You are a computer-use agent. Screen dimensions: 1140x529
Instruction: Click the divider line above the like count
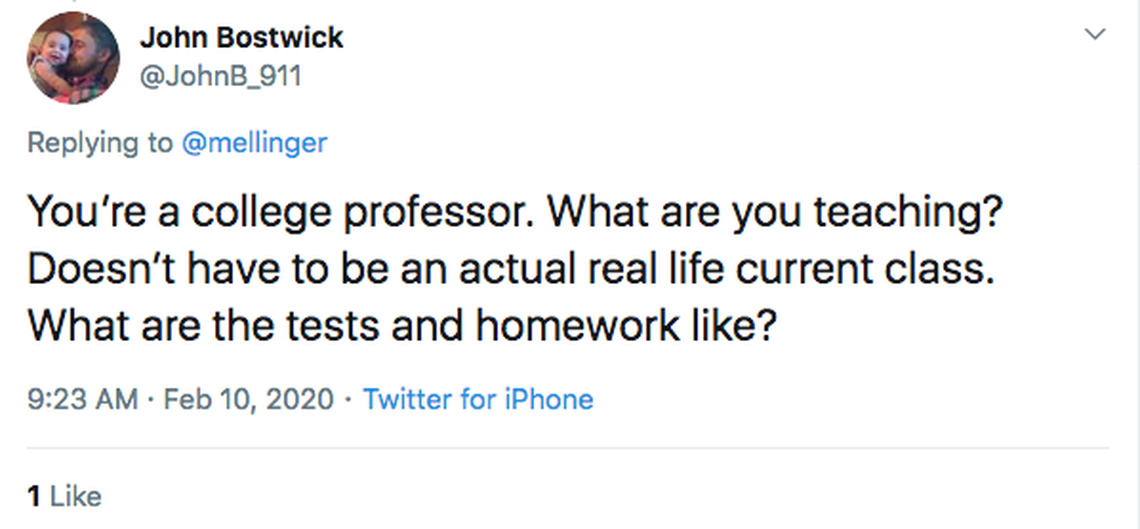coord(570,449)
